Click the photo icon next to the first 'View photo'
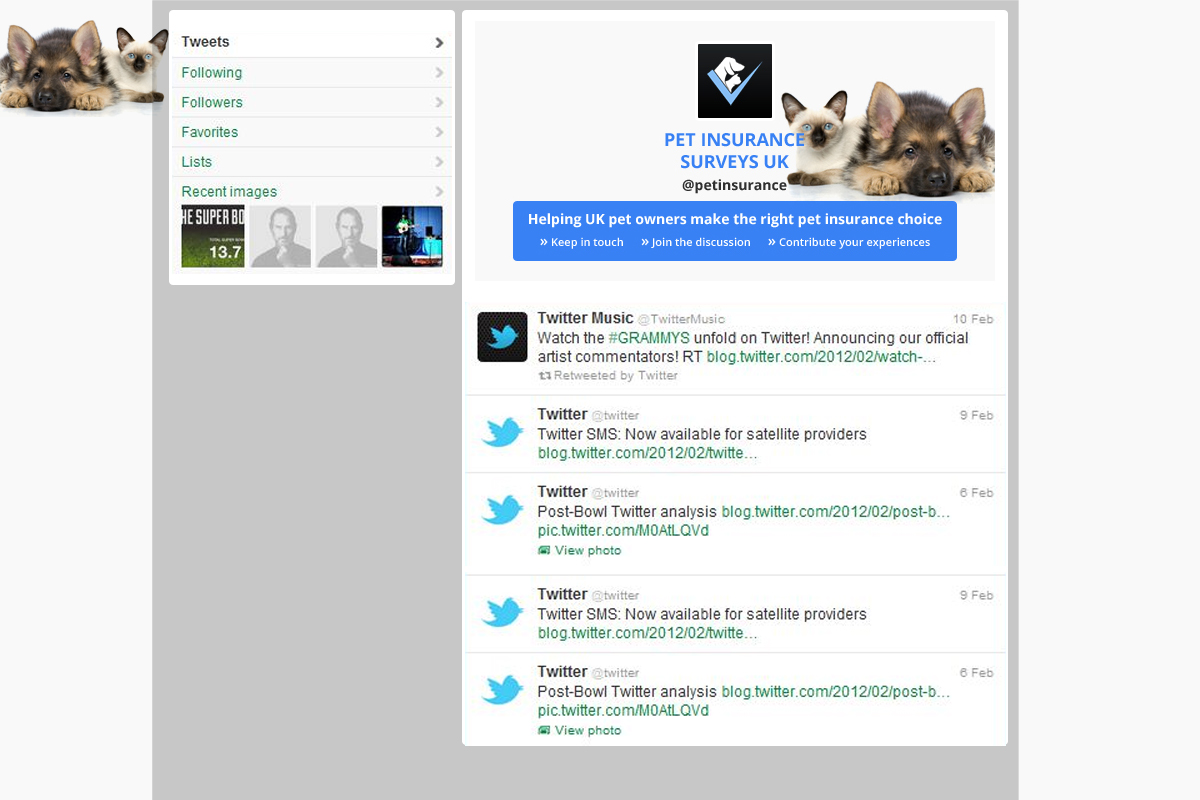 click(x=544, y=551)
